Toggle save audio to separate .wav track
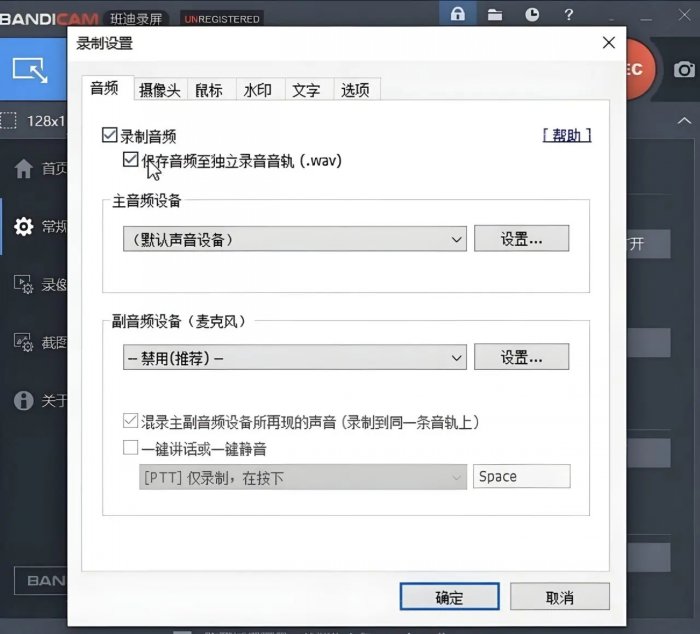700x634 pixels. pyautogui.click(x=130, y=160)
